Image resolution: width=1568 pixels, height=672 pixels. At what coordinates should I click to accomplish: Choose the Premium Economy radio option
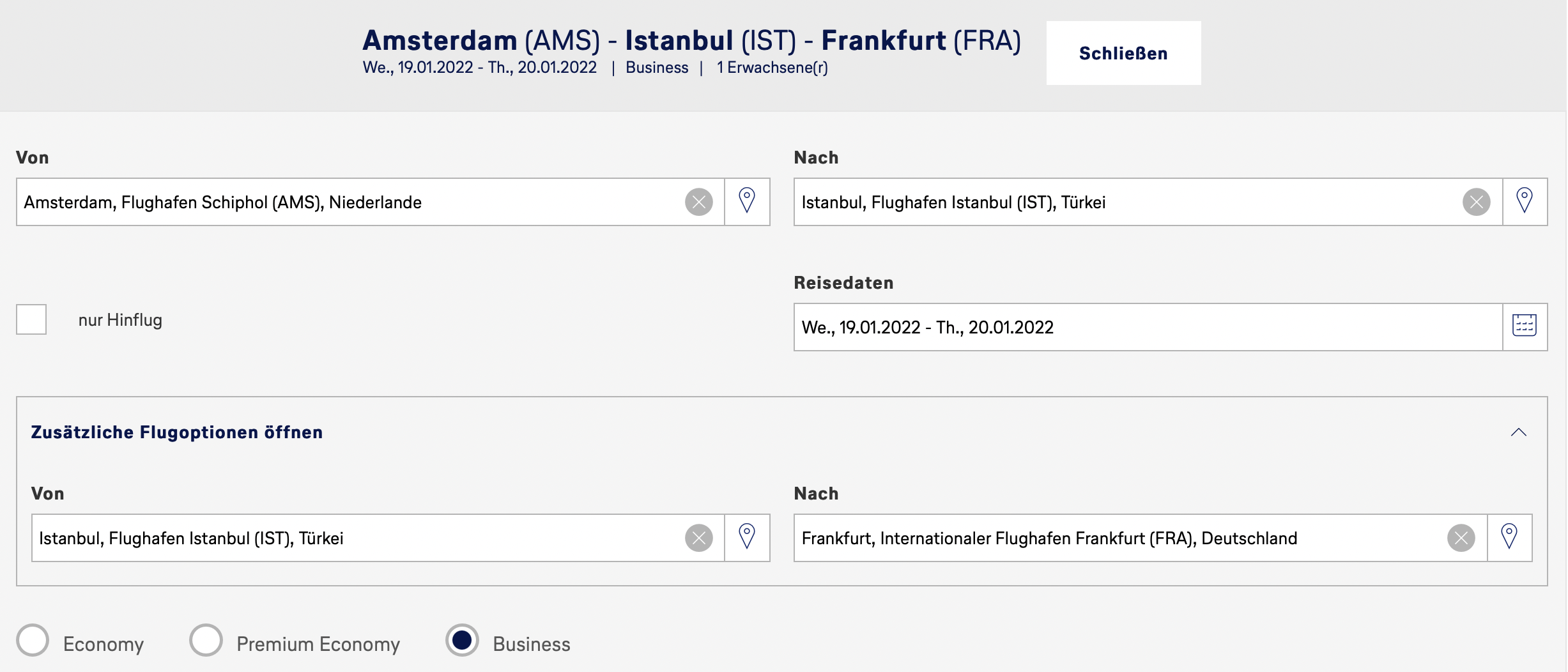tap(206, 640)
